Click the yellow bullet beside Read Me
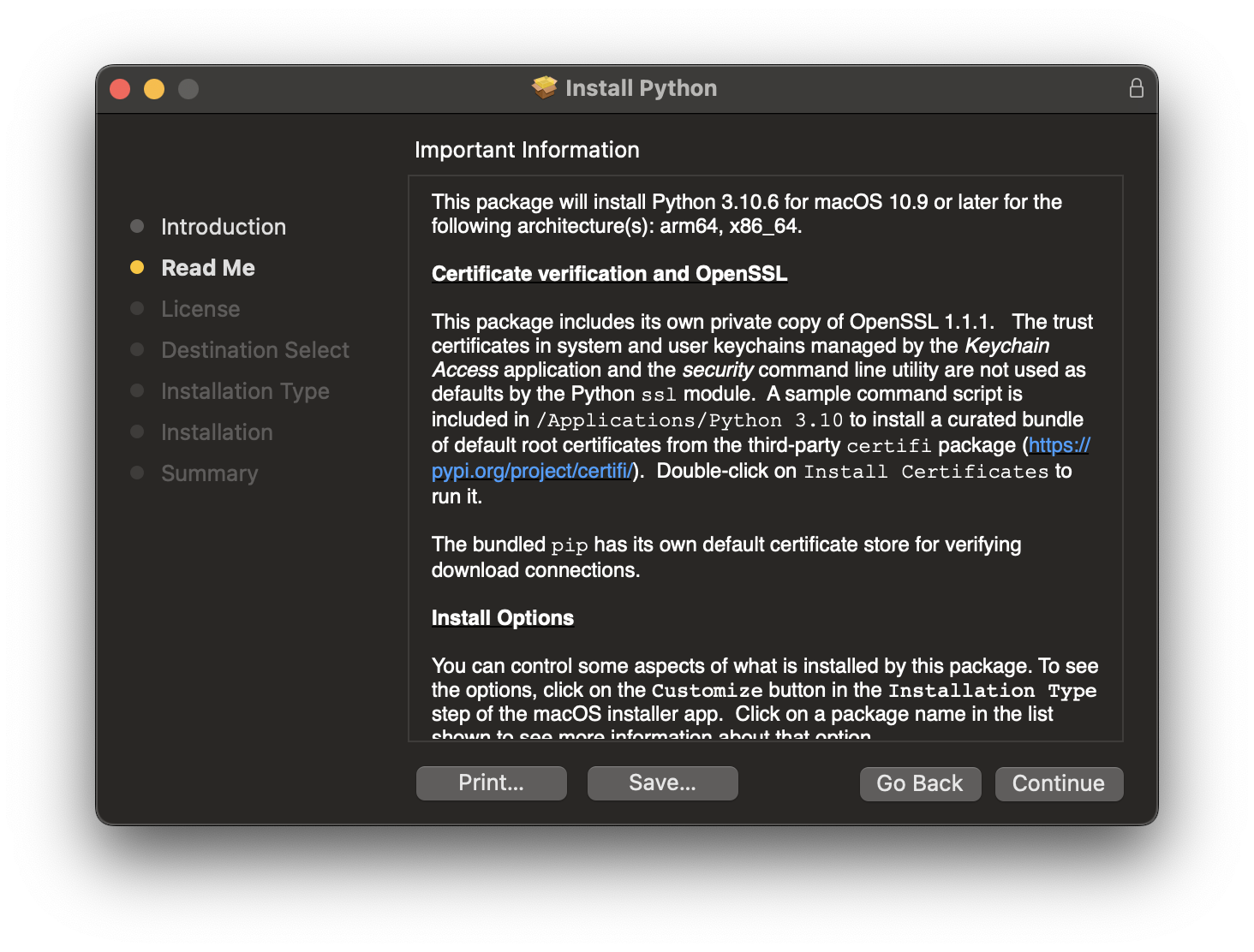Viewport: 1254px width, 952px height. 137,267
